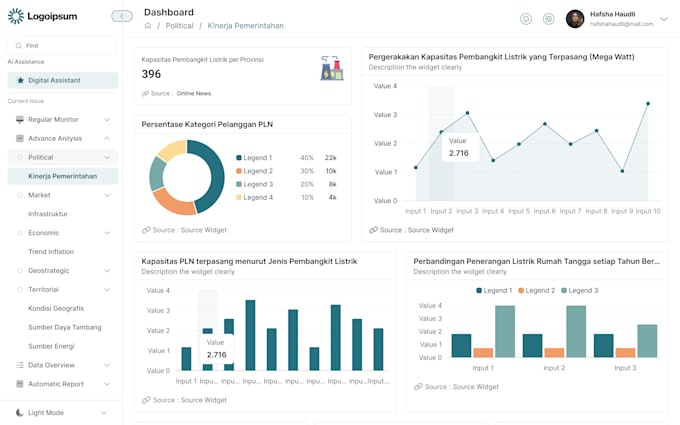Open the Sumber Daya Tambang menu item
680x425 pixels.
click(x=65, y=327)
